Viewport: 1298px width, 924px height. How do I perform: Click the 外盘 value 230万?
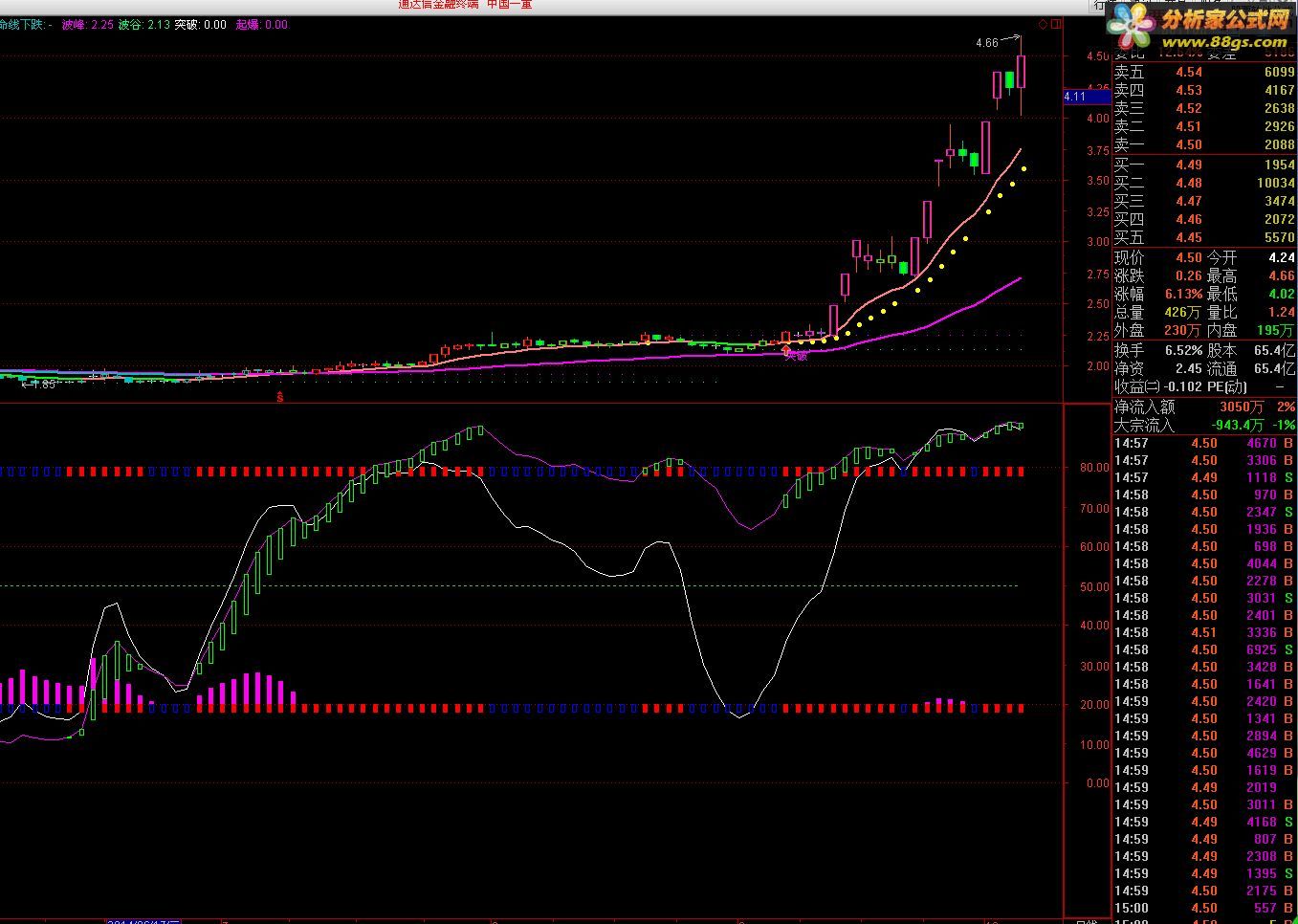click(1182, 330)
